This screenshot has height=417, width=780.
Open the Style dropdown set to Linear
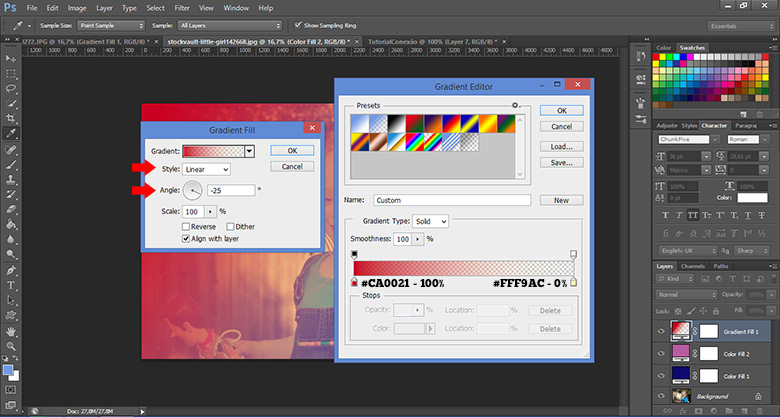point(208,169)
